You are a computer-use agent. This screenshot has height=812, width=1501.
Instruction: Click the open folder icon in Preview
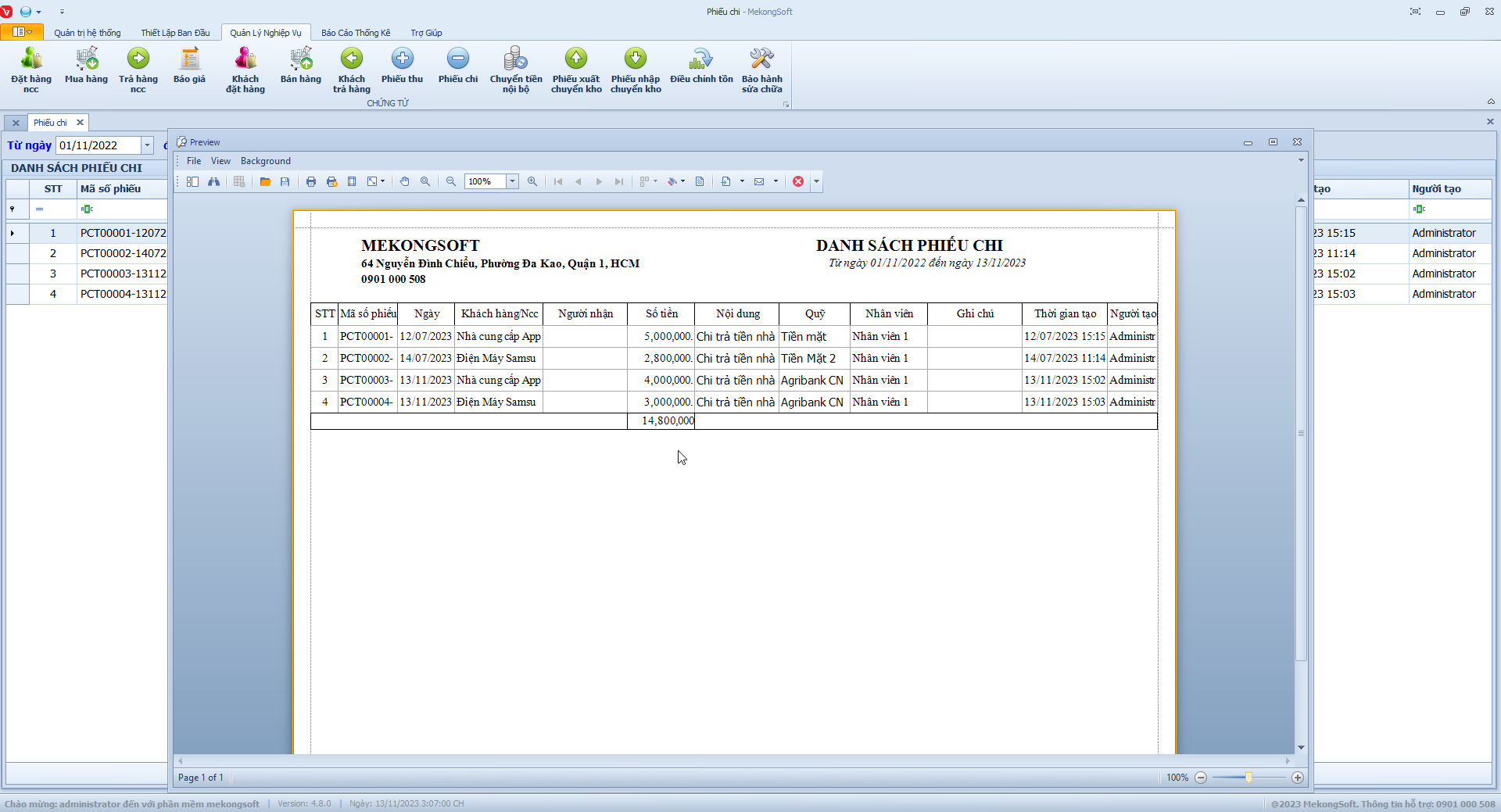coord(266,181)
